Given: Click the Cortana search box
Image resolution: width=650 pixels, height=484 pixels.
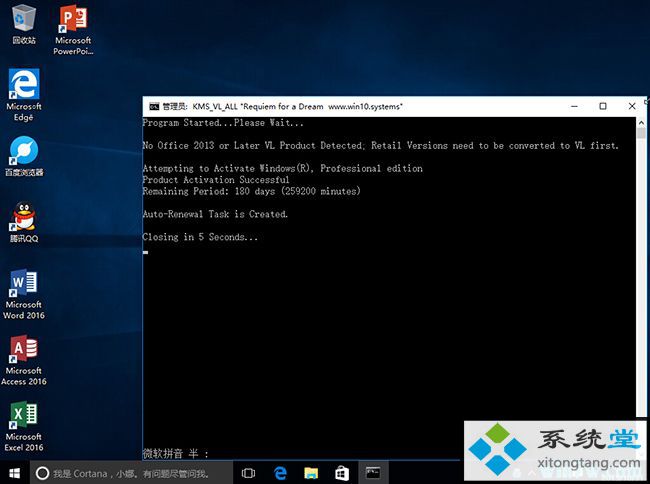Looking at the screenshot, I should (x=131, y=473).
